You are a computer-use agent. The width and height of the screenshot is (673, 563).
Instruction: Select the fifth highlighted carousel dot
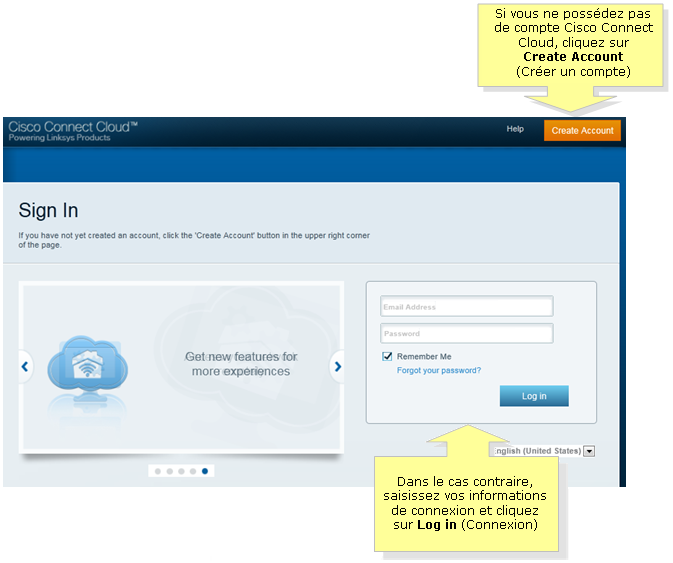[205, 470]
